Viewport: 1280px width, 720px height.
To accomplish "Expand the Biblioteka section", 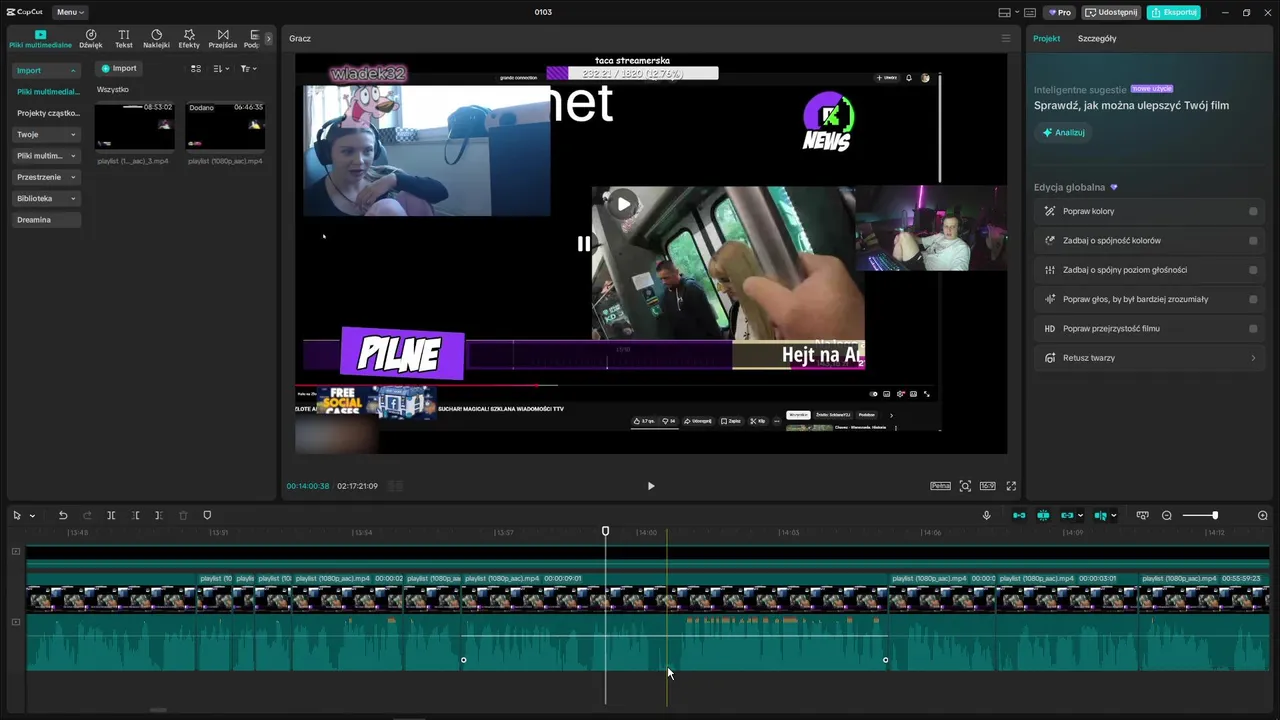I will 45,198.
